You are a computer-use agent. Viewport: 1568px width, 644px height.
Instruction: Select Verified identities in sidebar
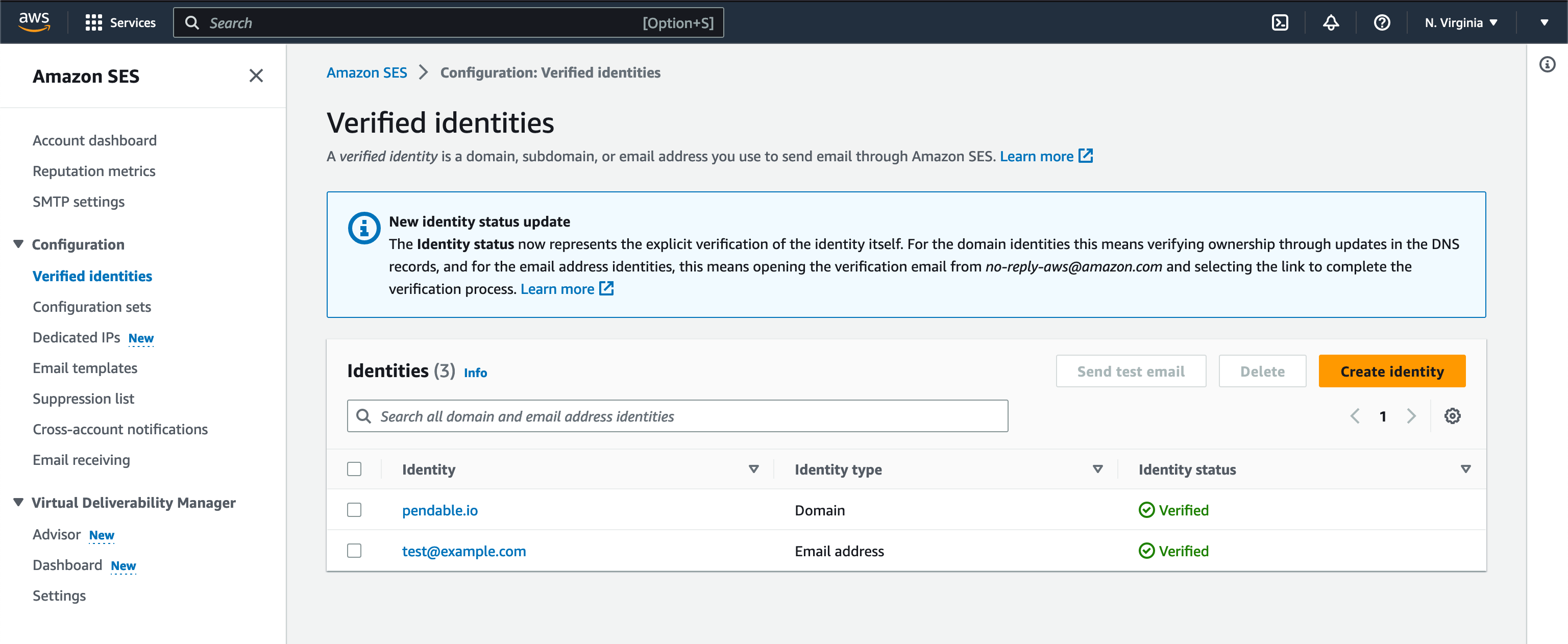92,276
